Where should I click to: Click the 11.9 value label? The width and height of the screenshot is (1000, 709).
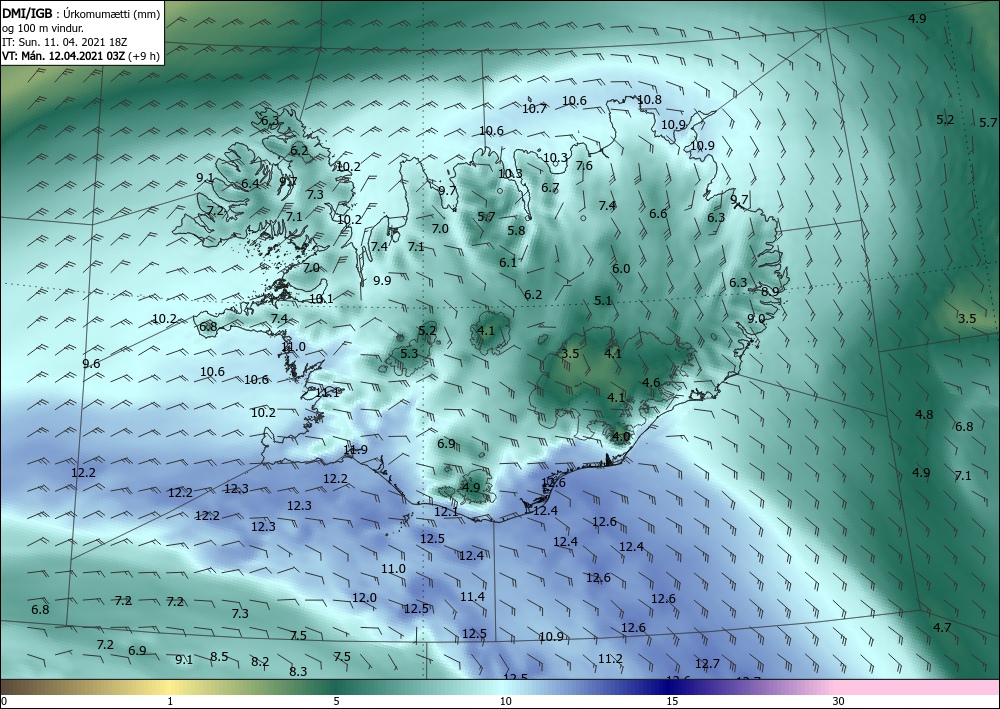[x=355, y=450]
